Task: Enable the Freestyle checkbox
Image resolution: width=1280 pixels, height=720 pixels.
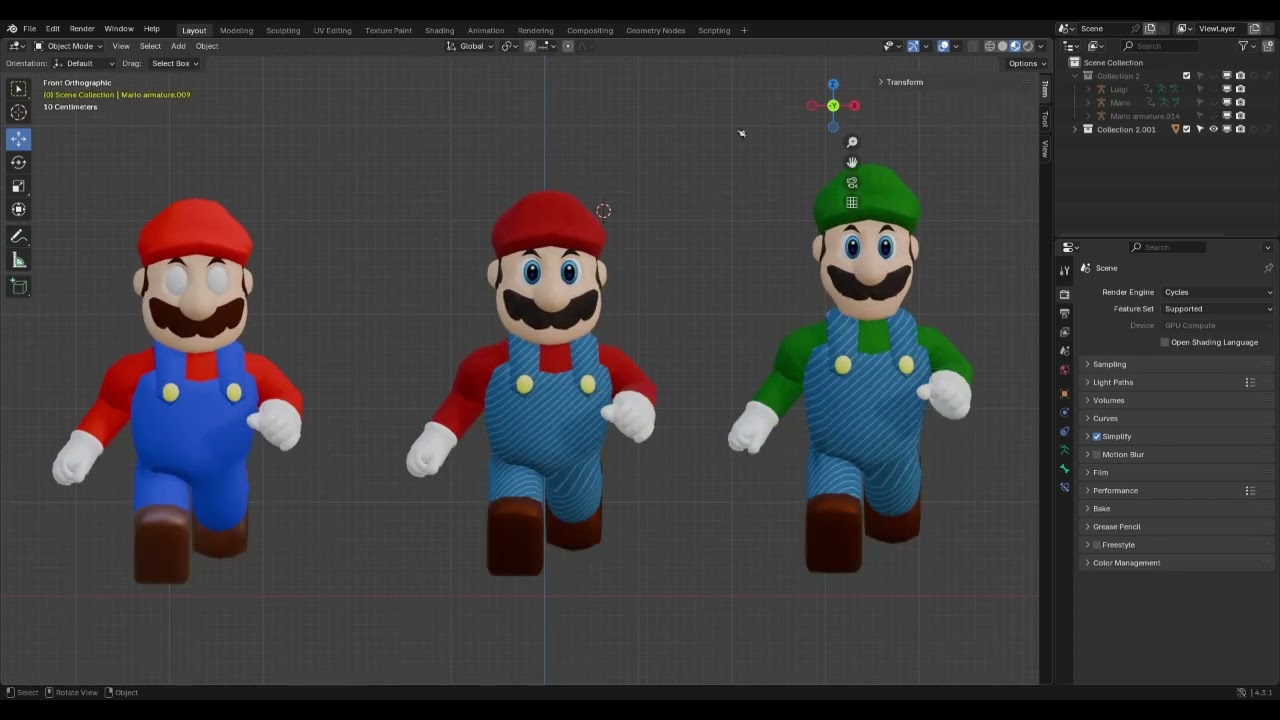Action: point(1097,545)
